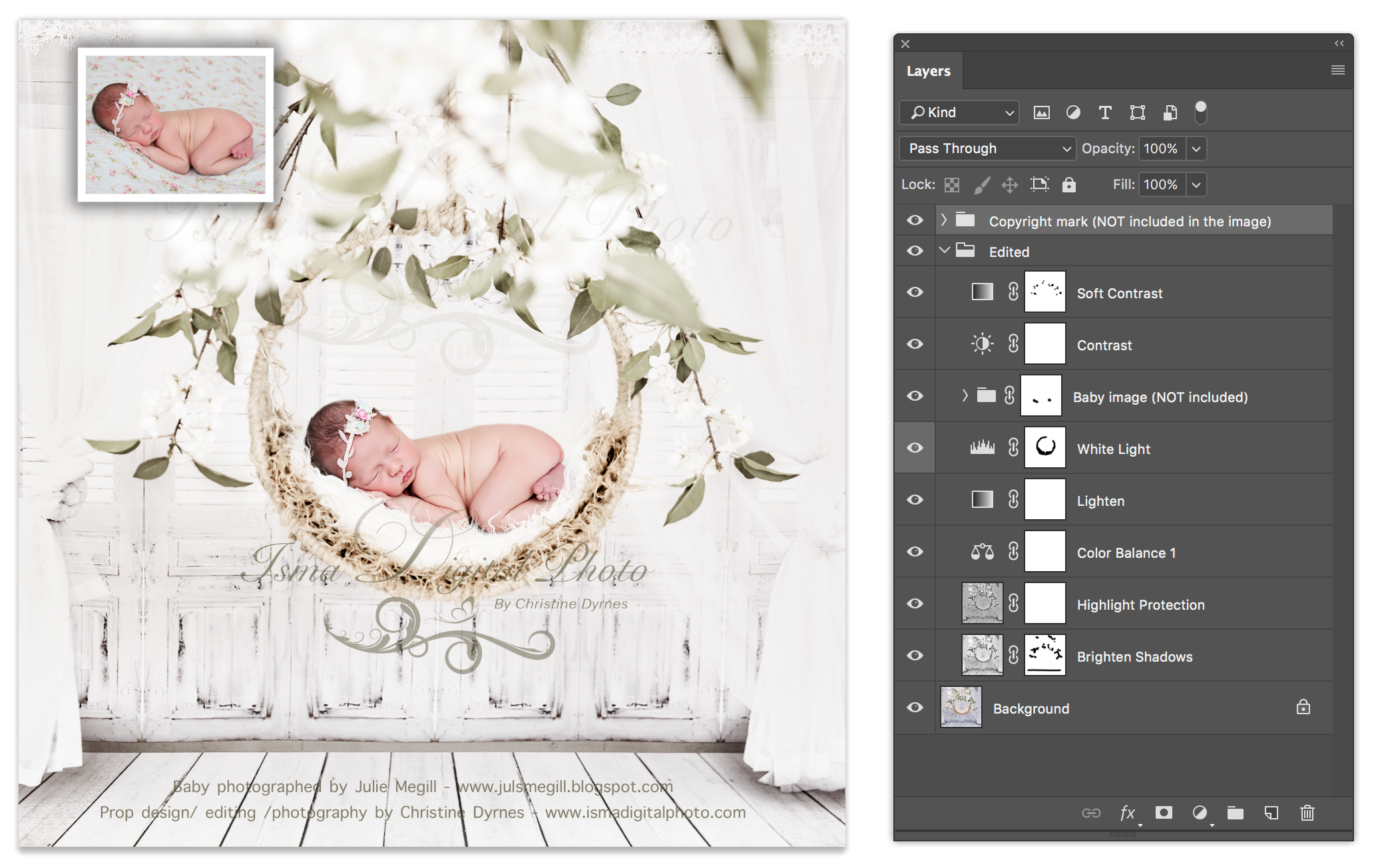This screenshot has width=1374, height=868.
Task: Click the Opacity 100% value field
Action: [x=1162, y=148]
